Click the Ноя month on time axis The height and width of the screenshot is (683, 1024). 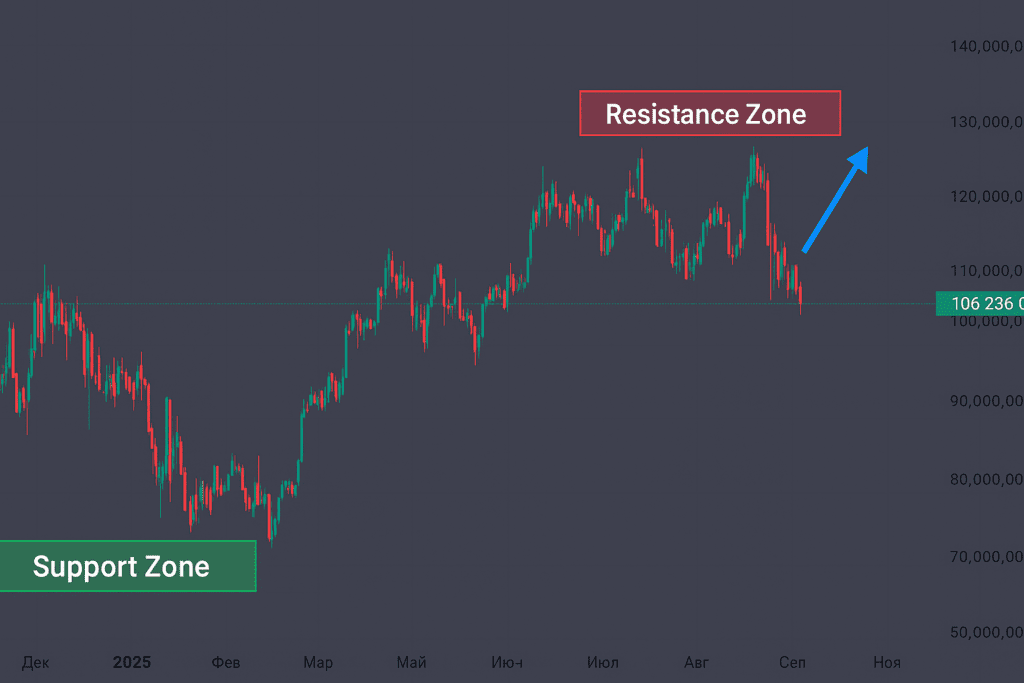(886, 662)
